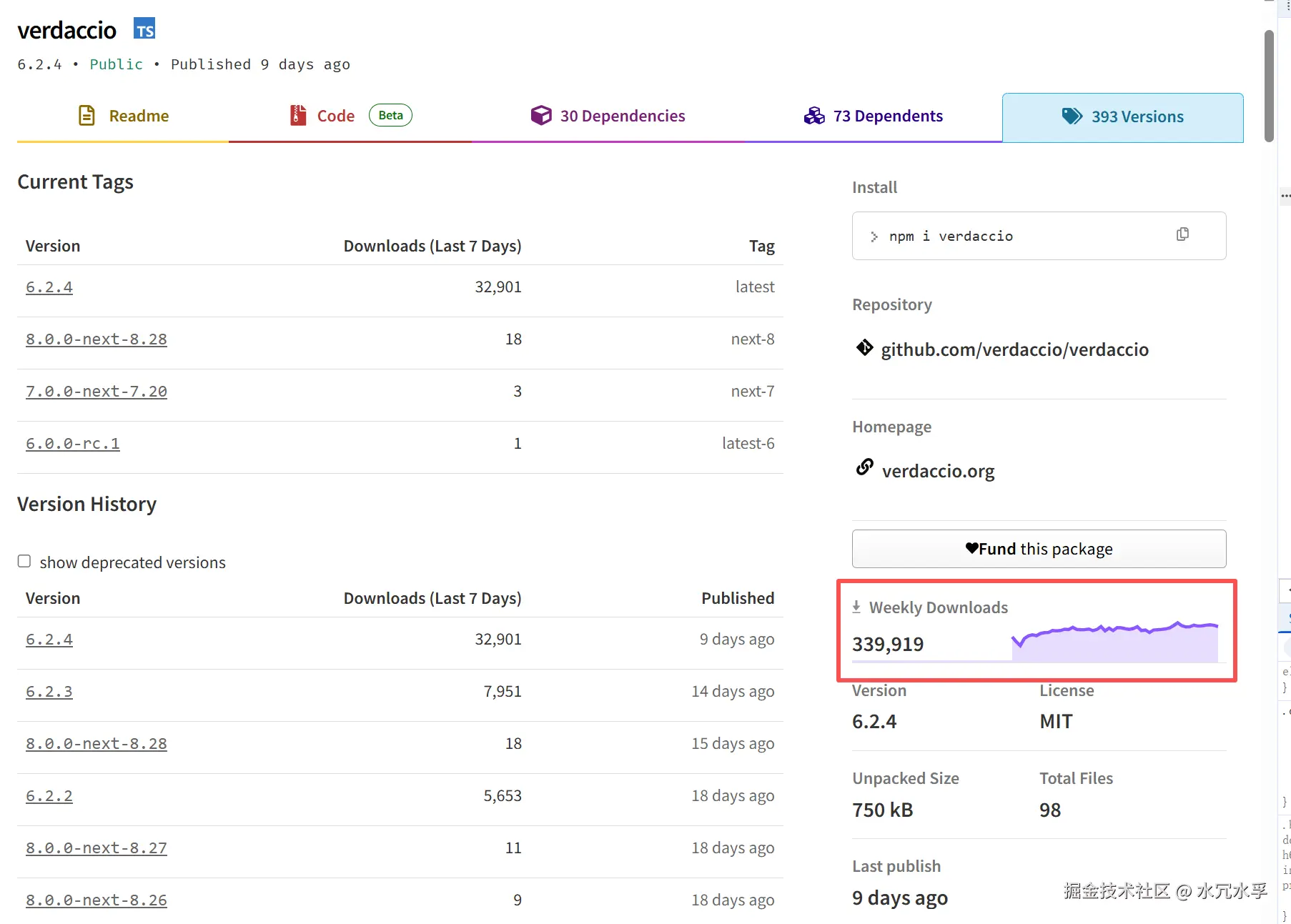
Task: Switch to the 73 Dependents tab
Action: (874, 116)
